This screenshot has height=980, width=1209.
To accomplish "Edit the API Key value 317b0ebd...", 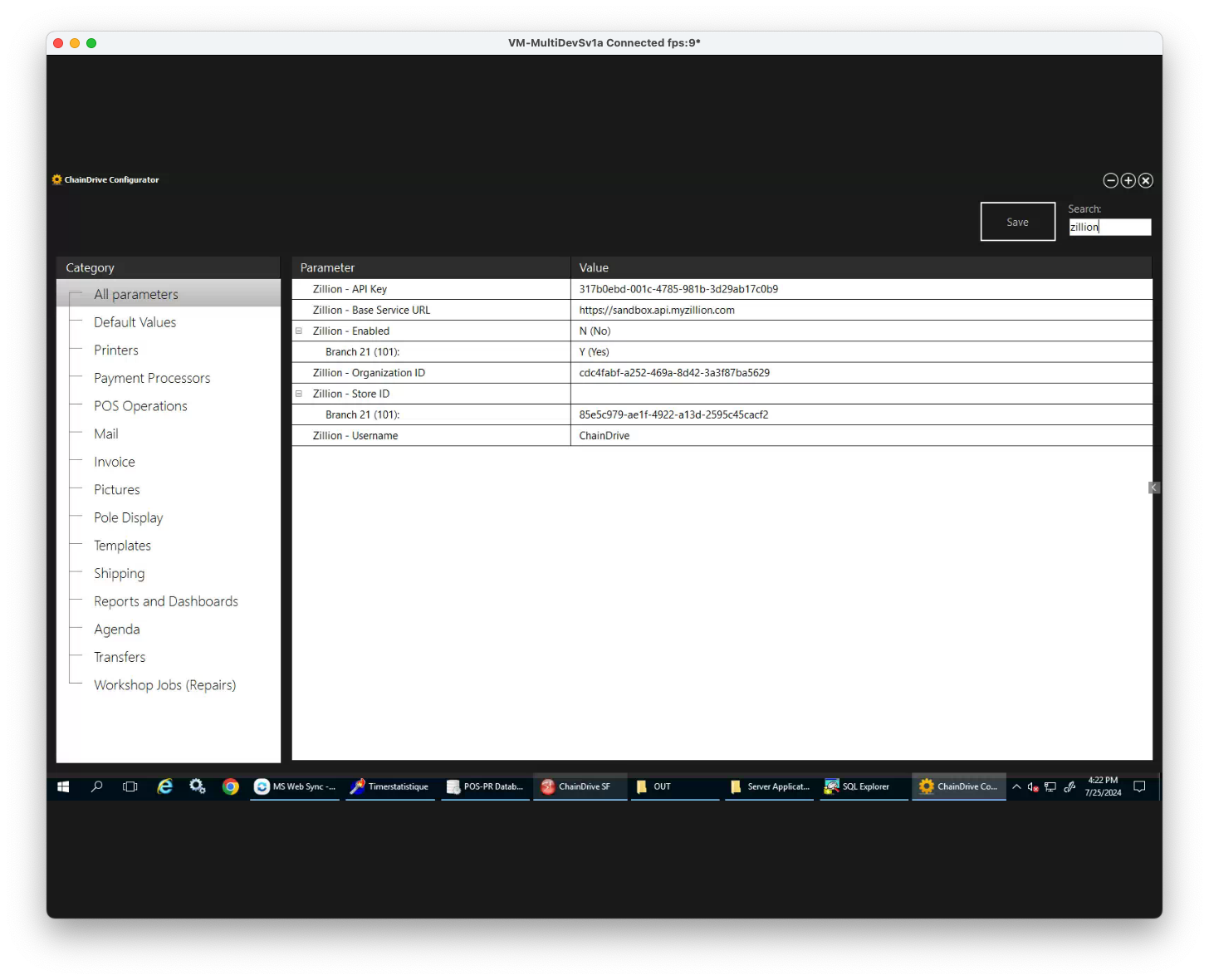I will [862, 289].
